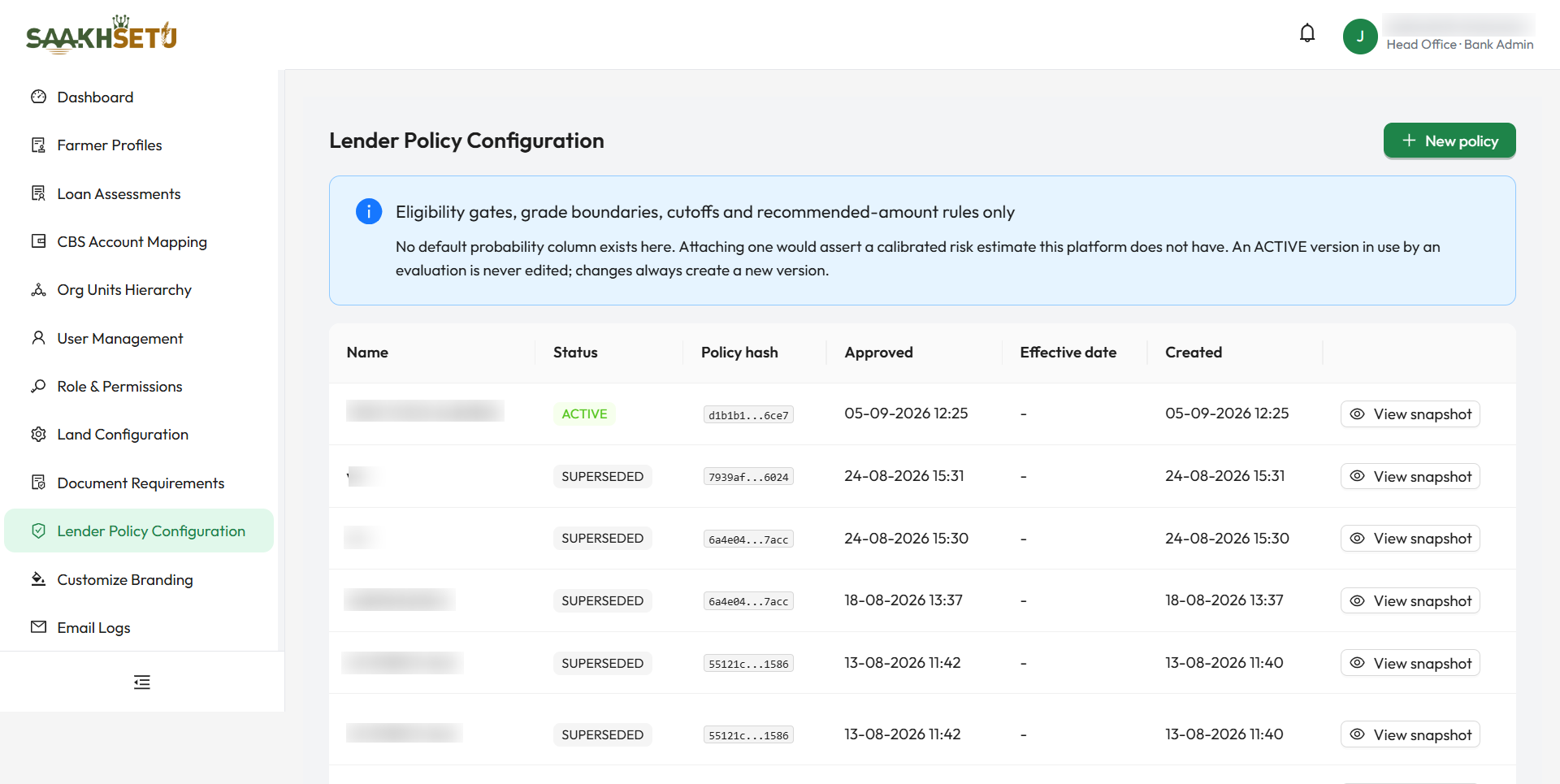This screenshot has height=784, width=1560.
Task: Click the Approved column header
Action: pos(878,353)
